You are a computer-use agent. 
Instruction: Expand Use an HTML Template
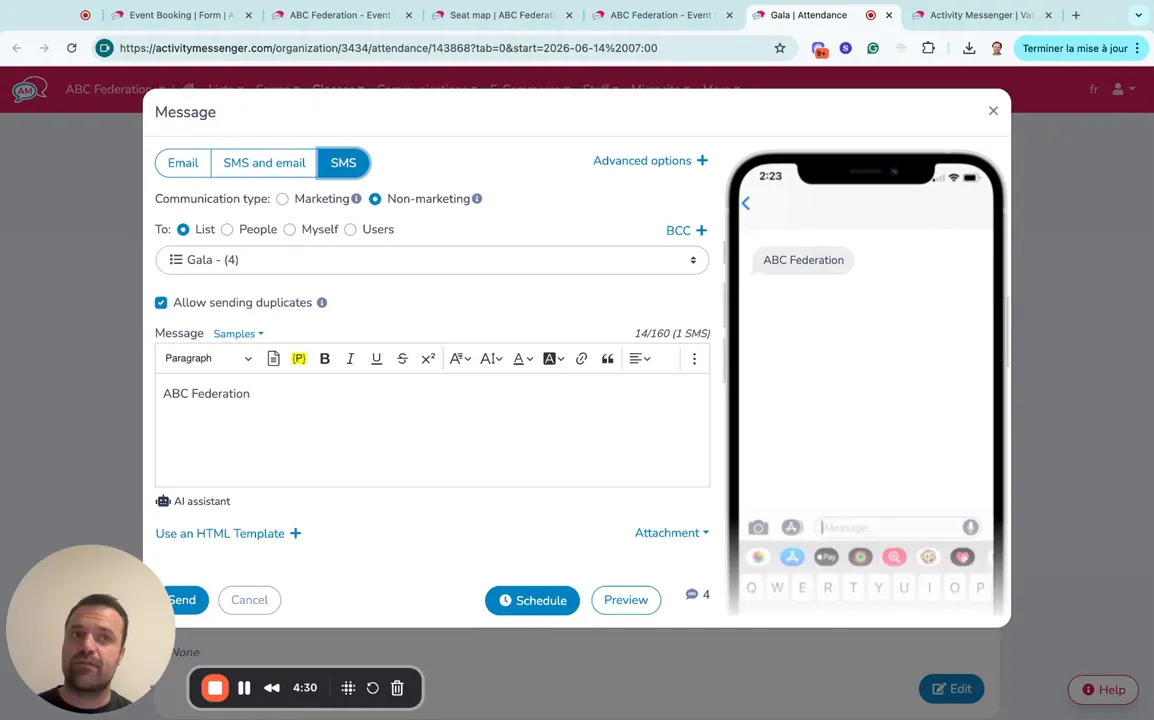(228, 534)
